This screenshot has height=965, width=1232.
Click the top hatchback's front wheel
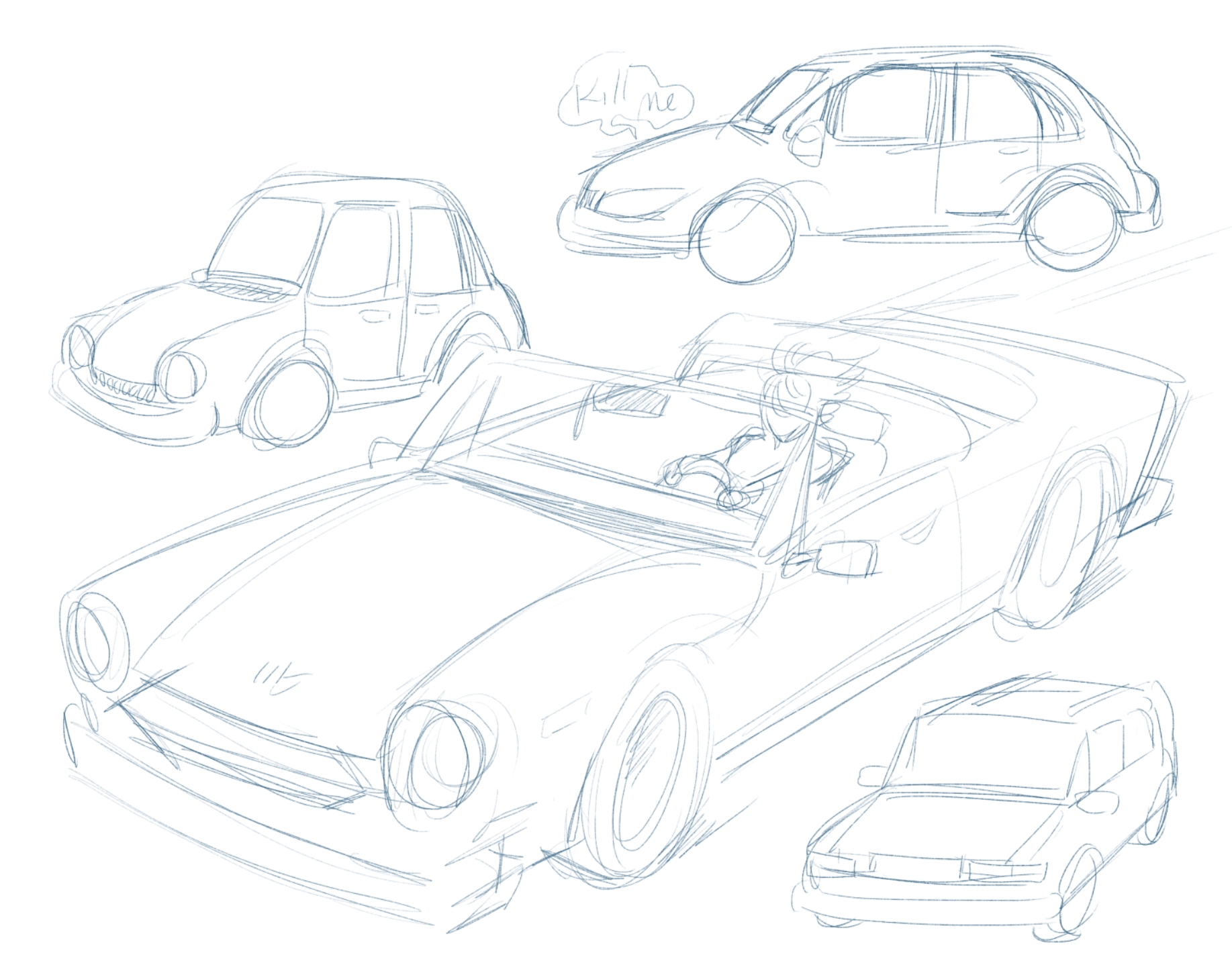(745, 236)
